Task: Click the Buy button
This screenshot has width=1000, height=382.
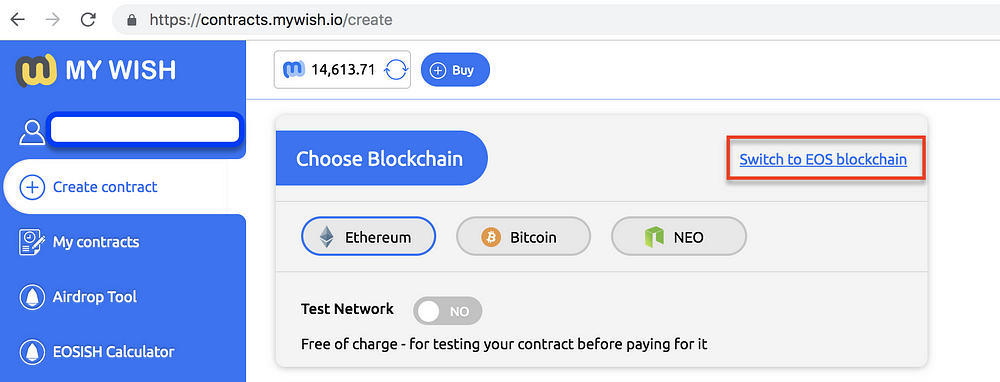Action: tap(455, 70)
